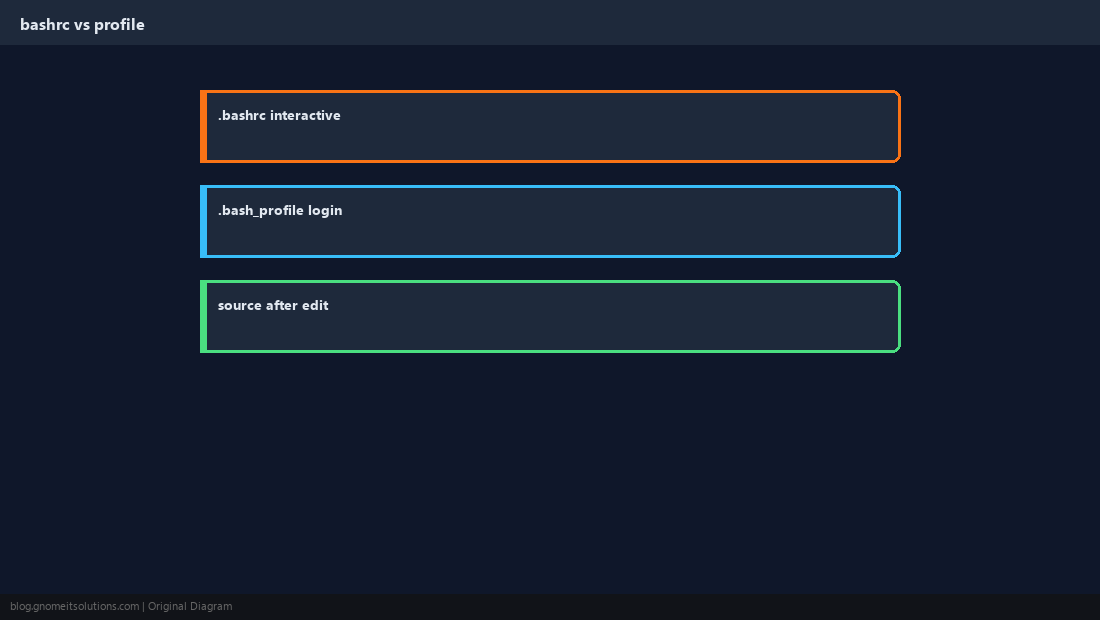This screenshot has height=620, width=1100.
Task: Click the word "bashrc" in the header title
Action: pos(45,25)
